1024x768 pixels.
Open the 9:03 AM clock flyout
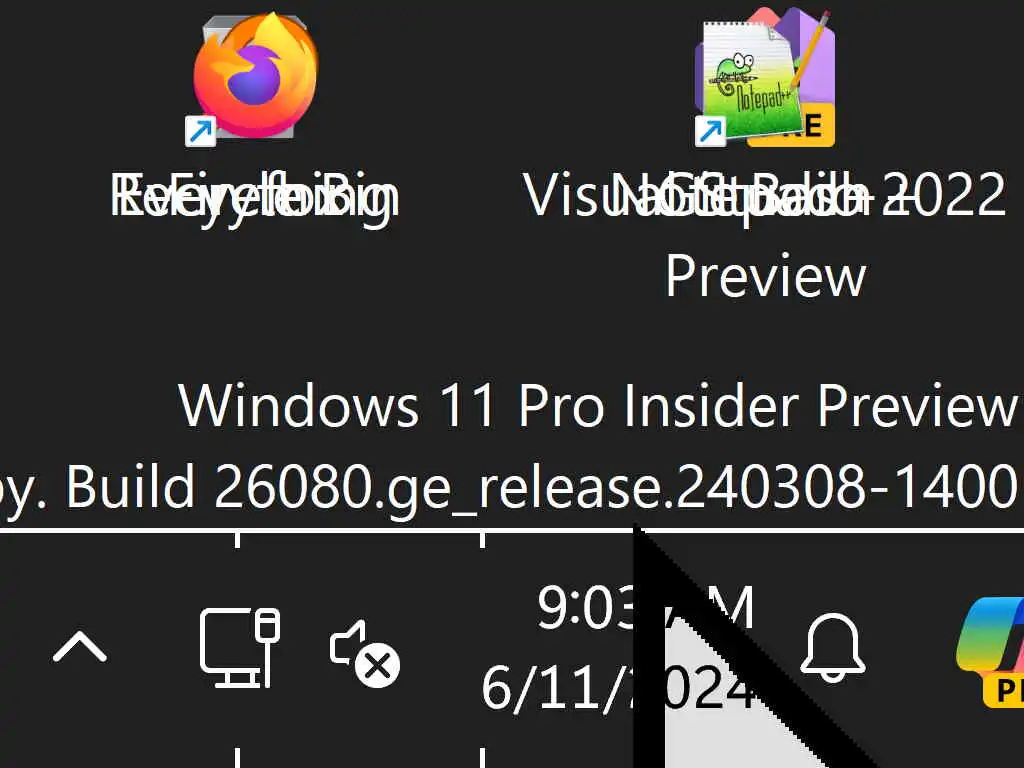645,608
